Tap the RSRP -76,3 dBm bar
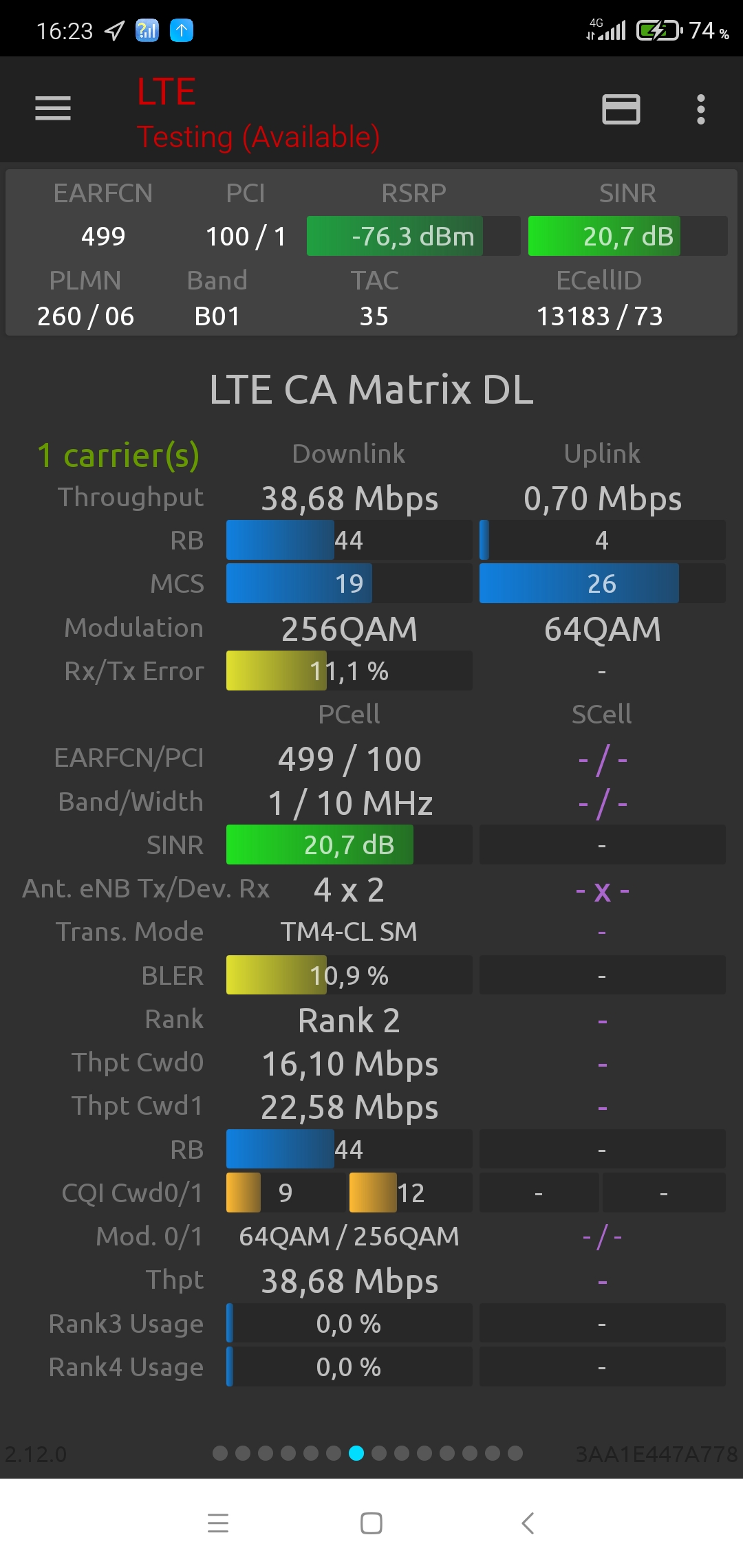The height and width of the screenshot is (1568, 743). 413,236
